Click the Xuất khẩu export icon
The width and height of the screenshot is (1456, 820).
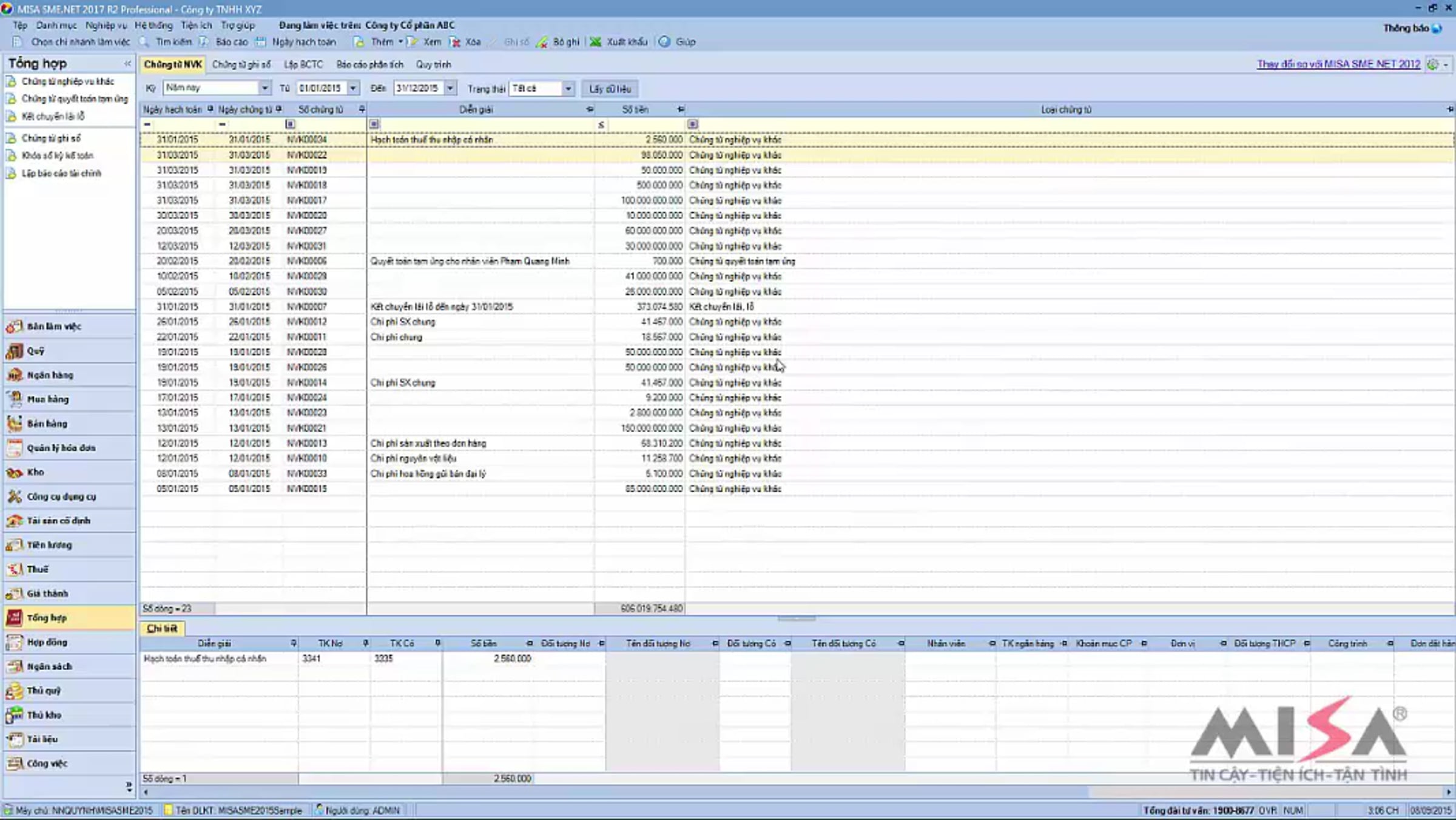(596, 42)
